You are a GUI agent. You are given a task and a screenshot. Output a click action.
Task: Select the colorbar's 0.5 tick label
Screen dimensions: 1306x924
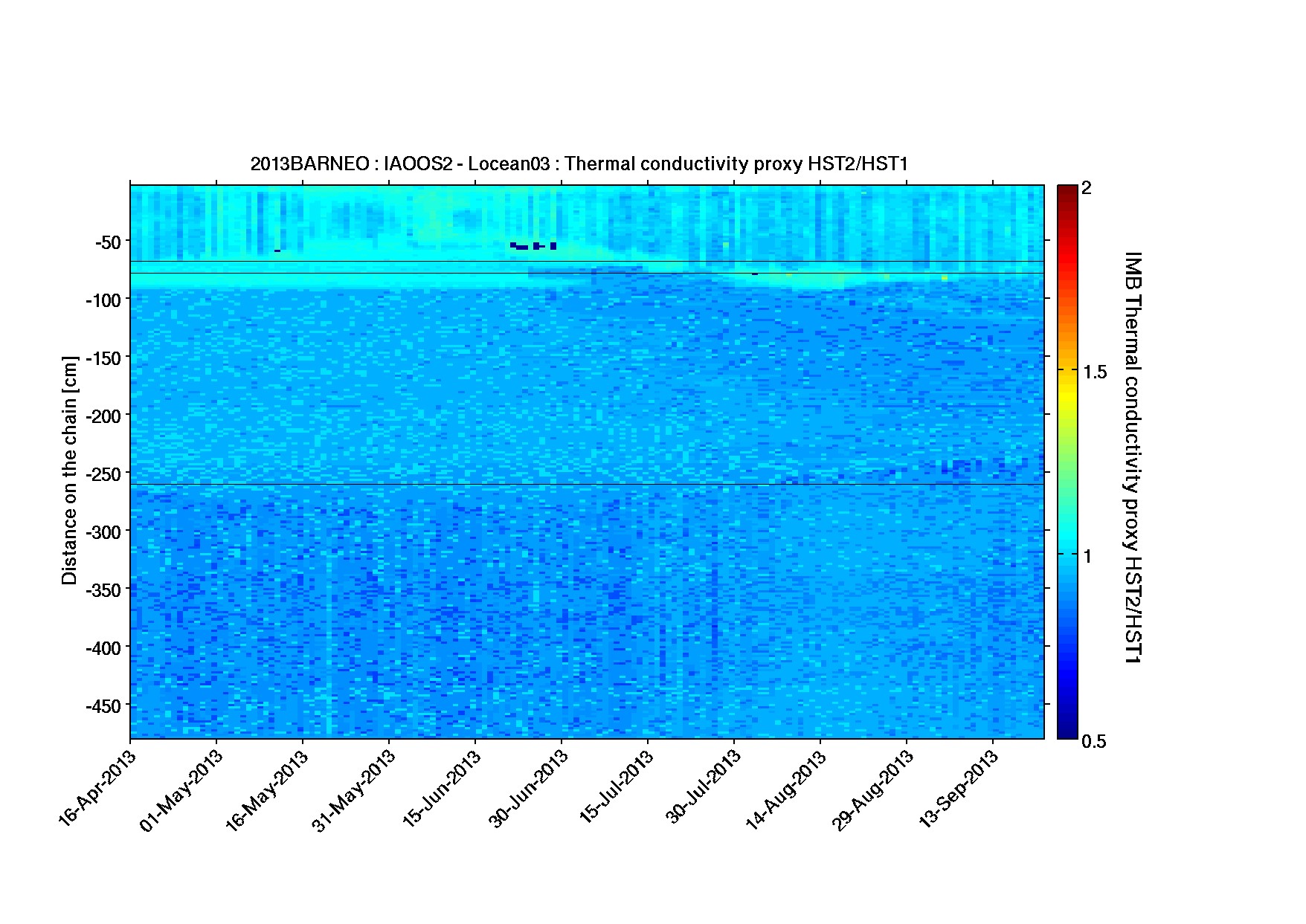tap(1095, 741)
